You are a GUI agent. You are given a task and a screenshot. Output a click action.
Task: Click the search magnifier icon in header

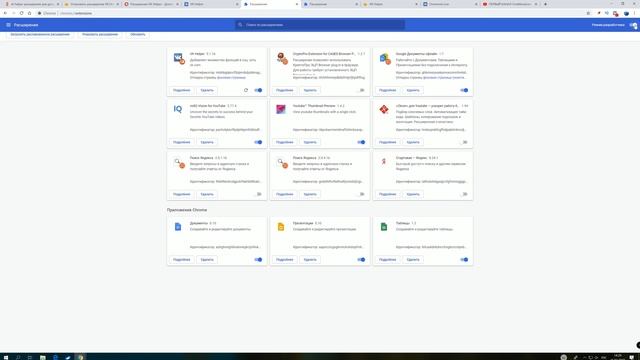(240, 25)
